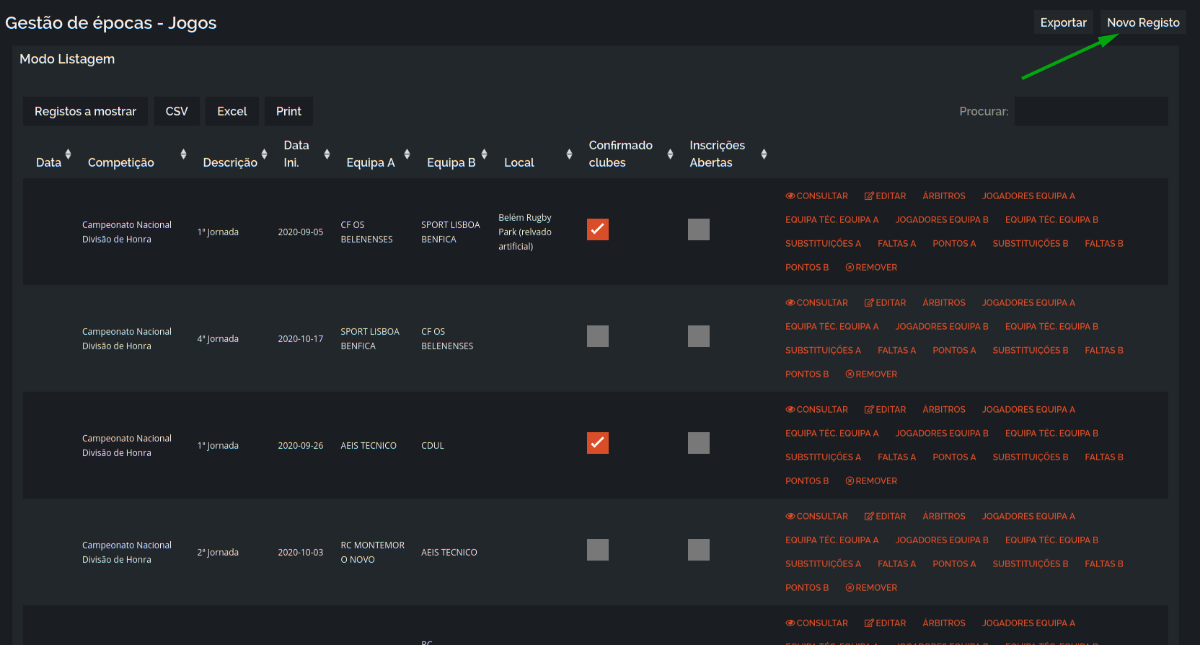Focus the Procurar search field
The height and width of the screenshot is (645, 1200).
tap(1091, 111)
